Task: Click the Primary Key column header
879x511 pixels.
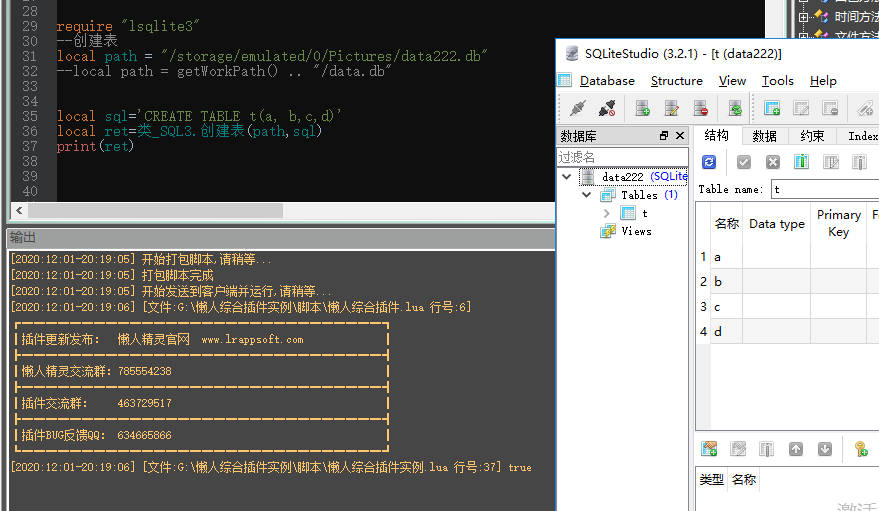Action: click(x=839, y=224)
